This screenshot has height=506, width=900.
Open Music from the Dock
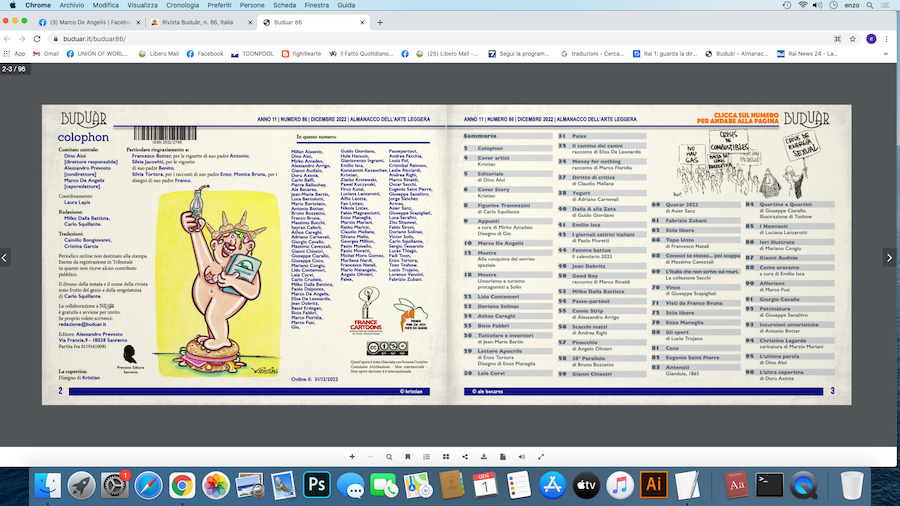click(x=620, y=485)
